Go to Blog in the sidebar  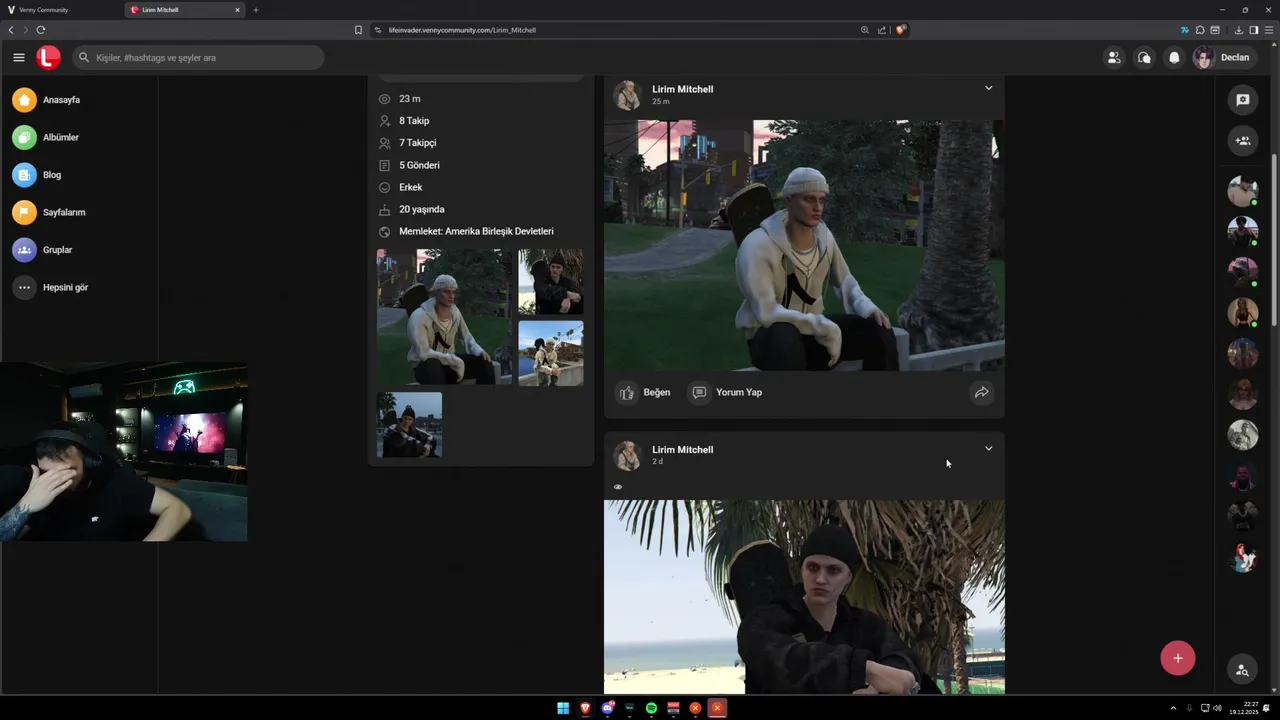pyautogui.click(x=37, y=175)
